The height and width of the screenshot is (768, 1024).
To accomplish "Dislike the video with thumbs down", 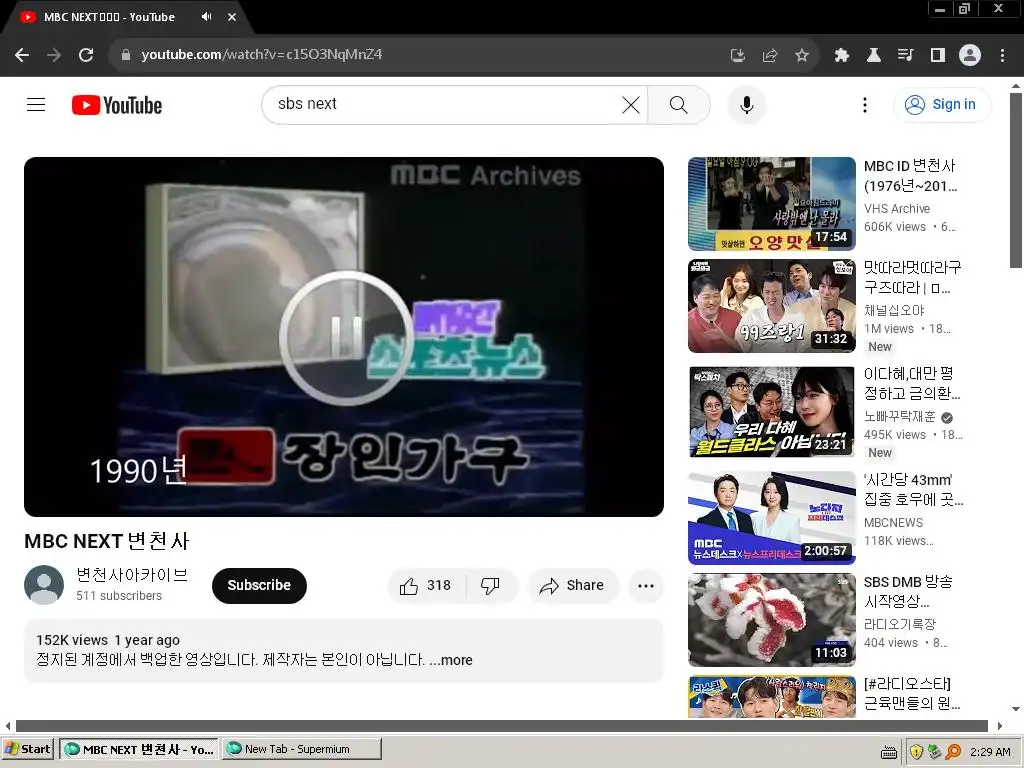I will click(490, 586).
